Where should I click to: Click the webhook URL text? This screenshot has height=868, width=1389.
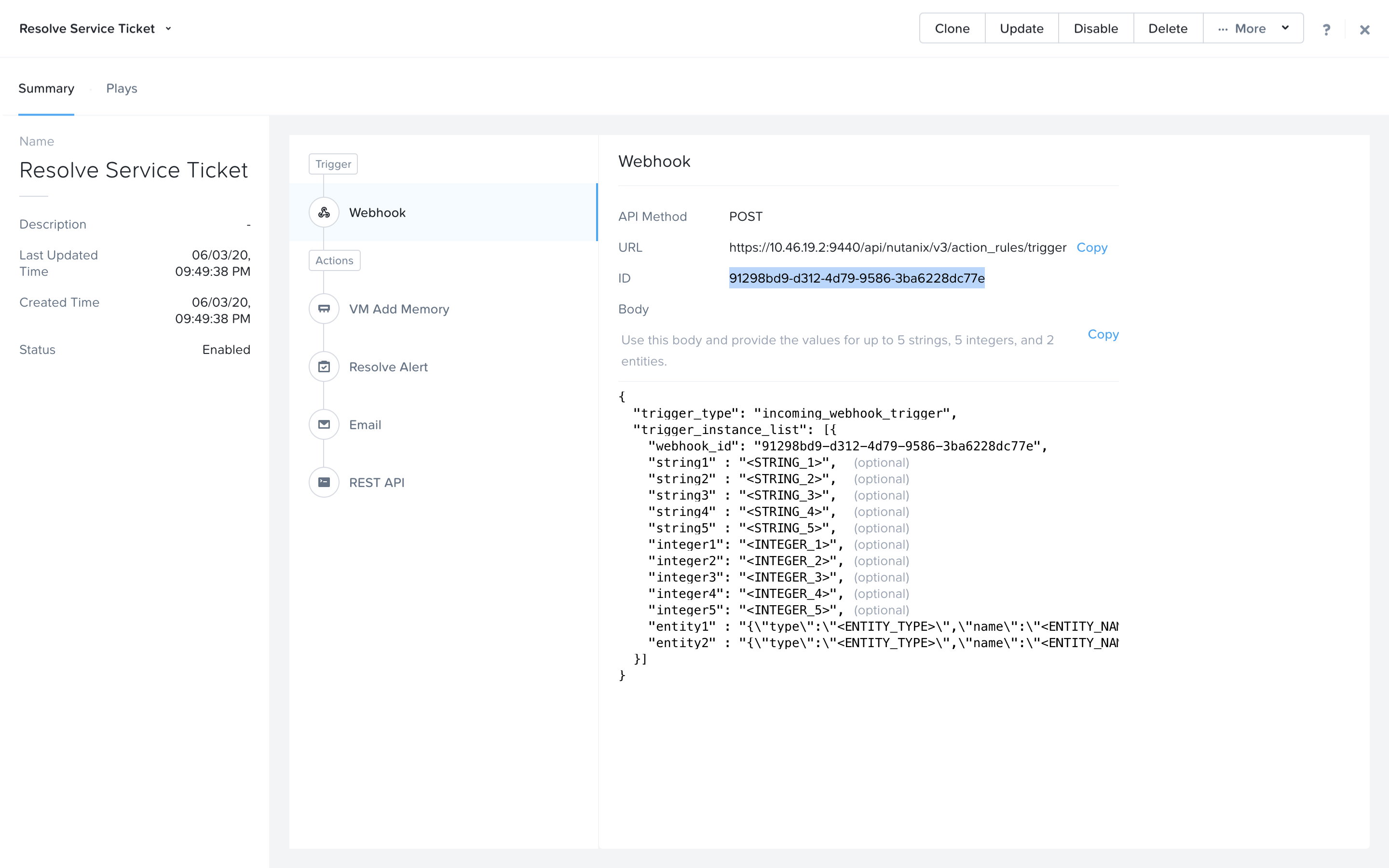point(898,247)
